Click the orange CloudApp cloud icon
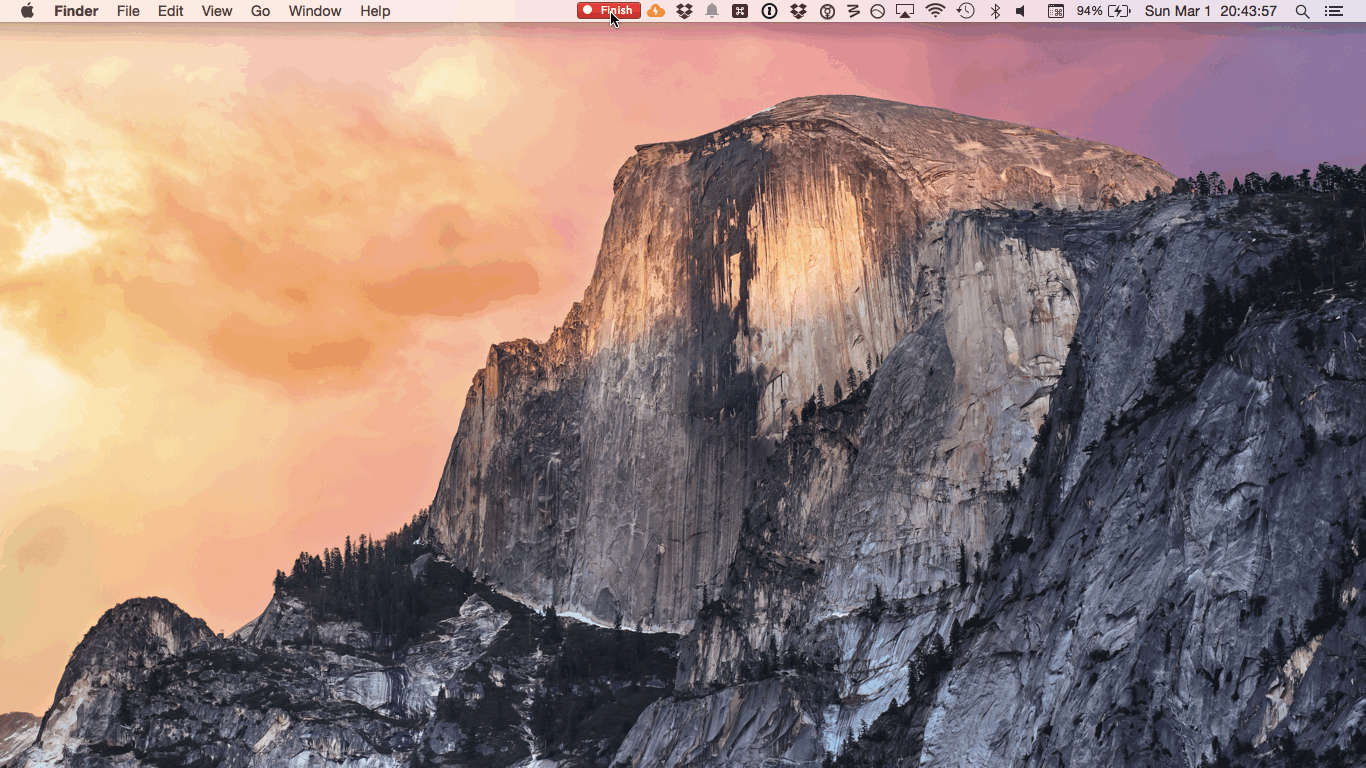The width and height of the screenshot is (1366, 768). pos(656,11)
